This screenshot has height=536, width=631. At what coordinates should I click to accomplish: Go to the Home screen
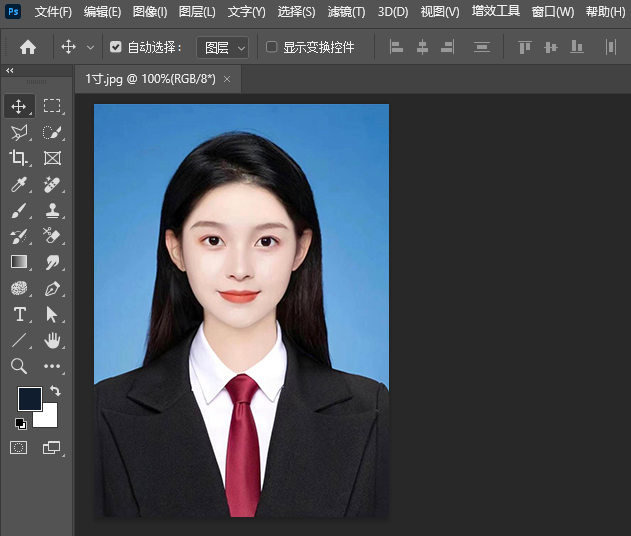tap(28, 47)
